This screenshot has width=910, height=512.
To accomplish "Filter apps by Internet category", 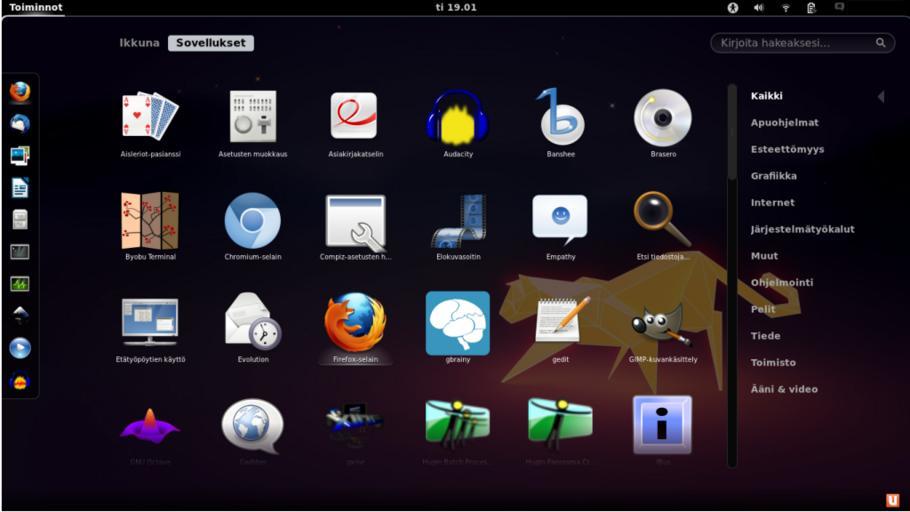I will 773,202.
